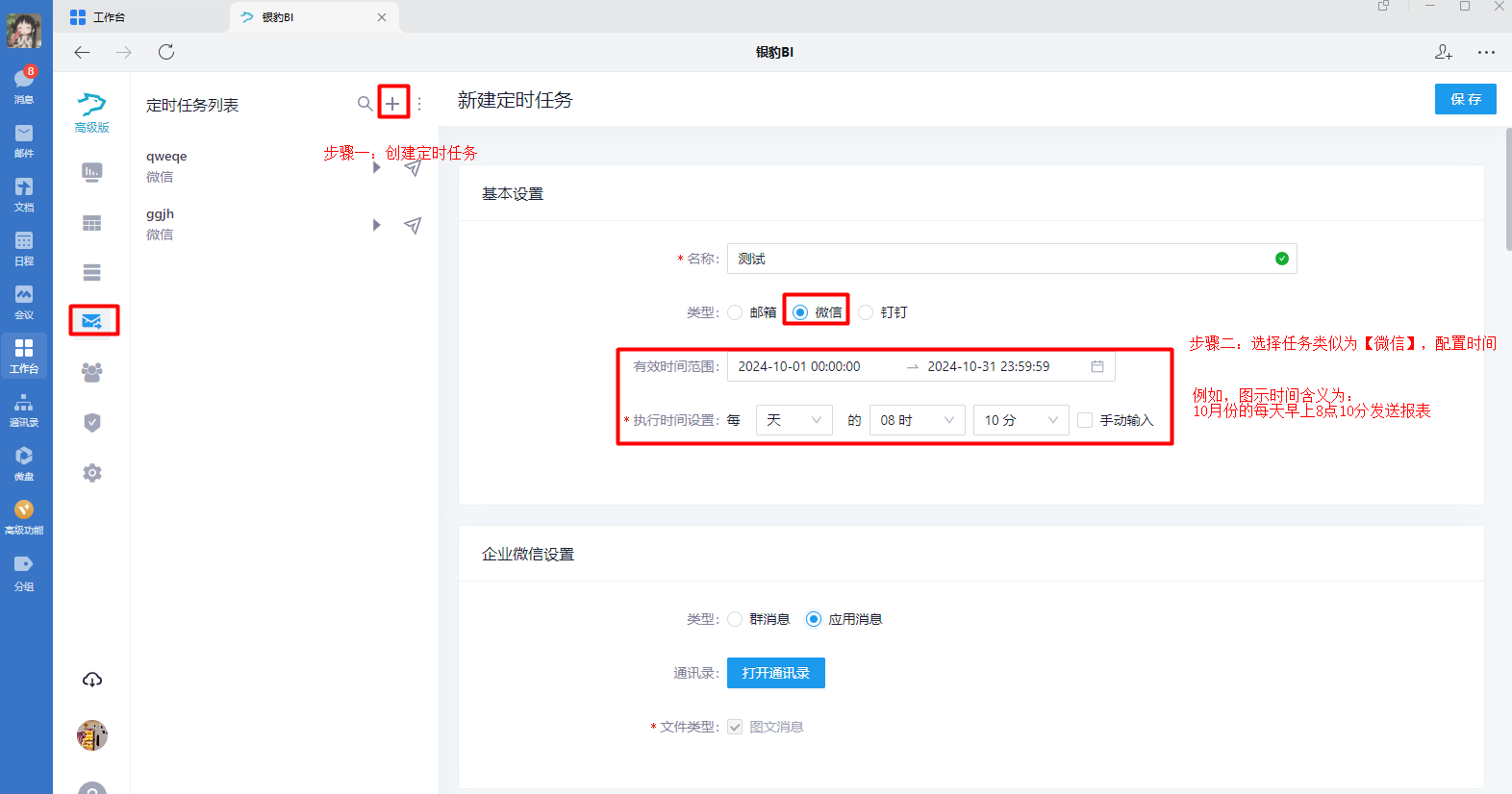Select the 应用消息 radio
Image resolution: width=1512 pixels, height=794 pixels.
[x=814, y=619]
